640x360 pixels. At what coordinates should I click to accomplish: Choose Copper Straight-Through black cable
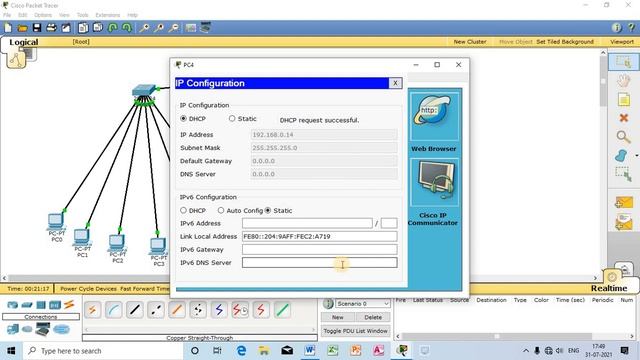(135, 310)
